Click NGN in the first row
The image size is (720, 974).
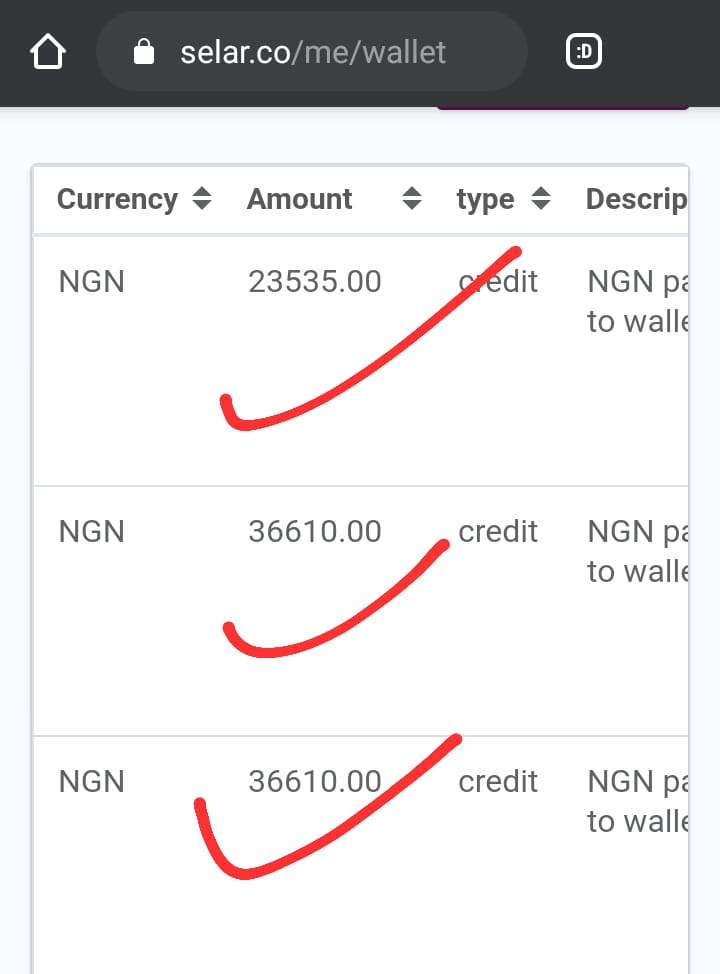click(92, 282)
